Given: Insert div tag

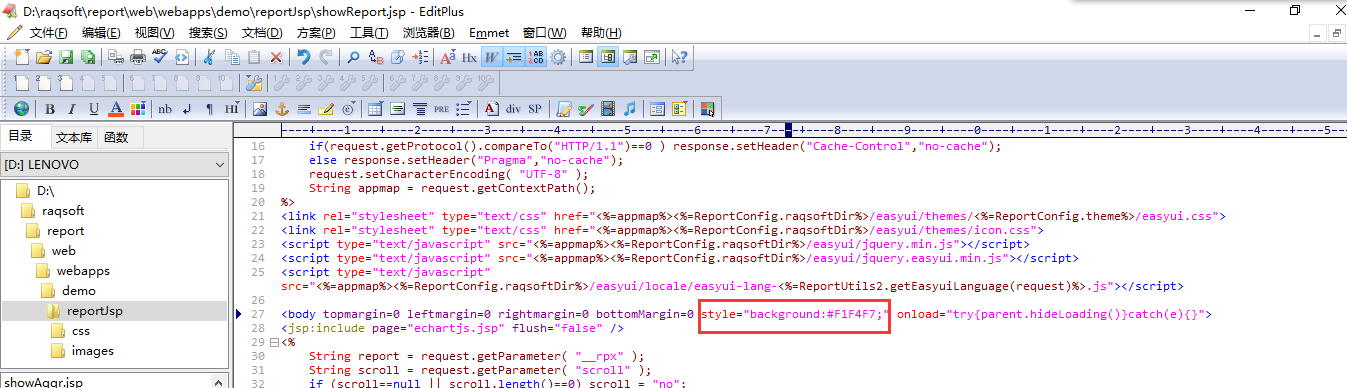Looking at the screenshot, I should [513, 109].
